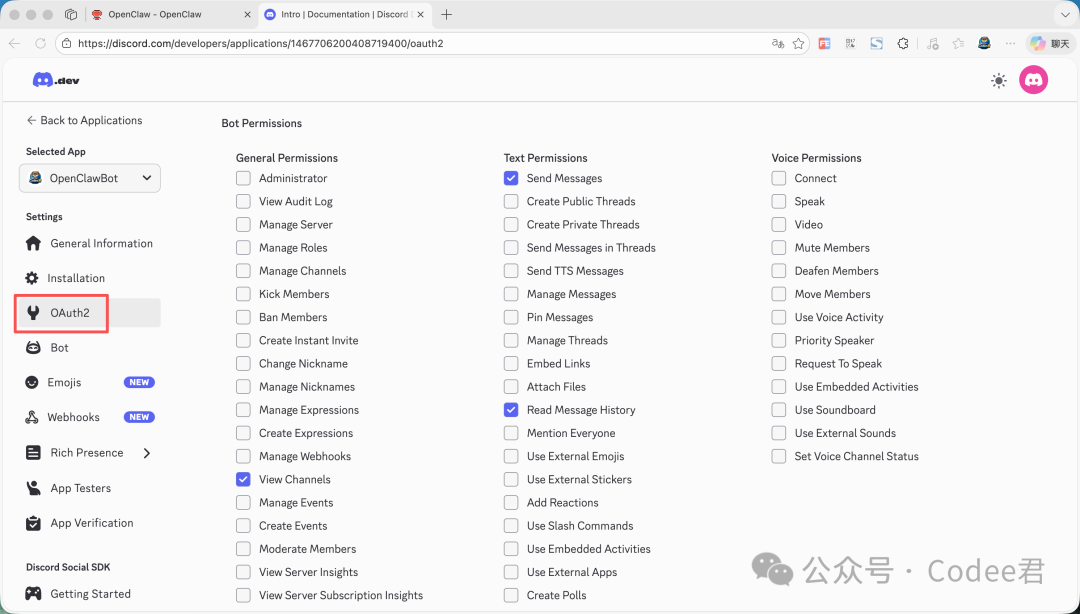The width and height of the screenshot is (1080, 614).
Task: Click the General Information home icon
Action: [x=33, y=243]
